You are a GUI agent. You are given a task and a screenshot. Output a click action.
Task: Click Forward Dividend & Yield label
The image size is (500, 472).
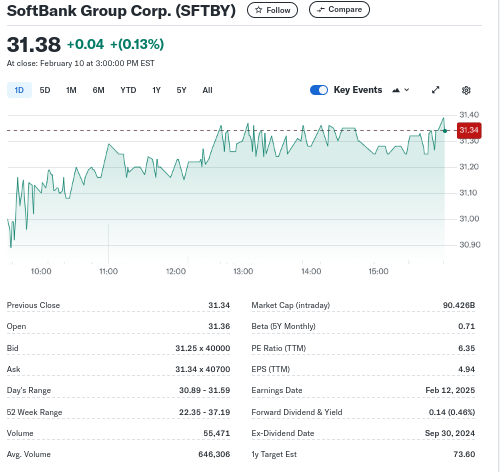297,412
